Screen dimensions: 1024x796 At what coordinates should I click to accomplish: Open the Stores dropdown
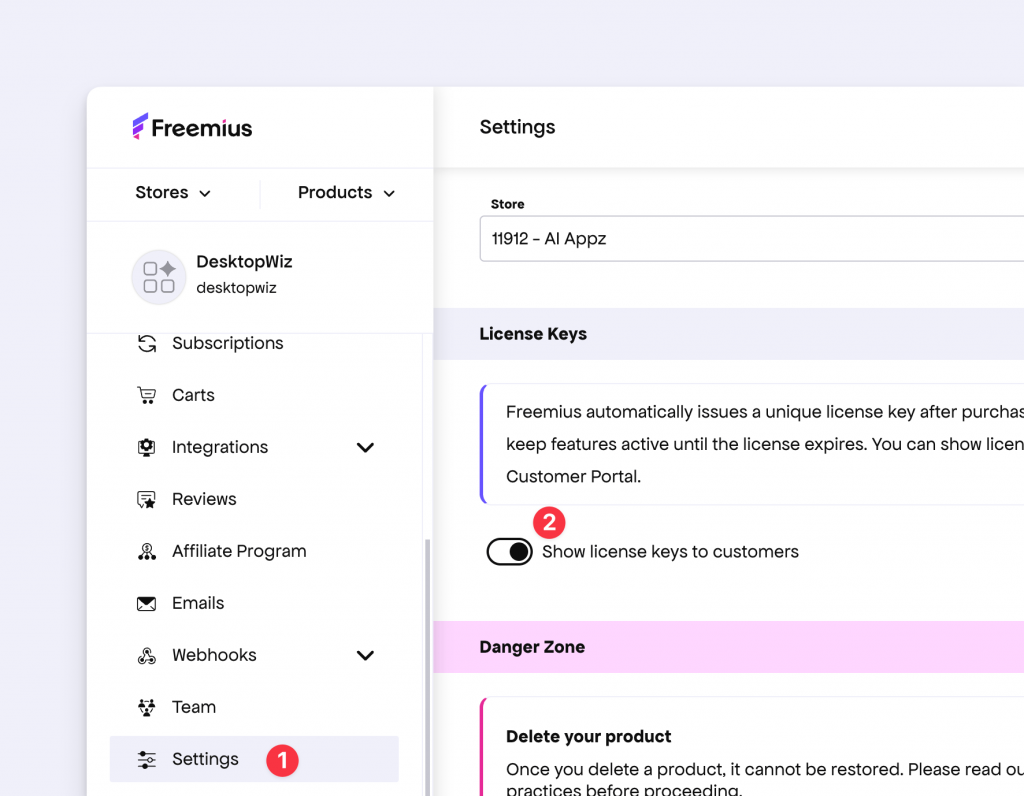point(173,193)
